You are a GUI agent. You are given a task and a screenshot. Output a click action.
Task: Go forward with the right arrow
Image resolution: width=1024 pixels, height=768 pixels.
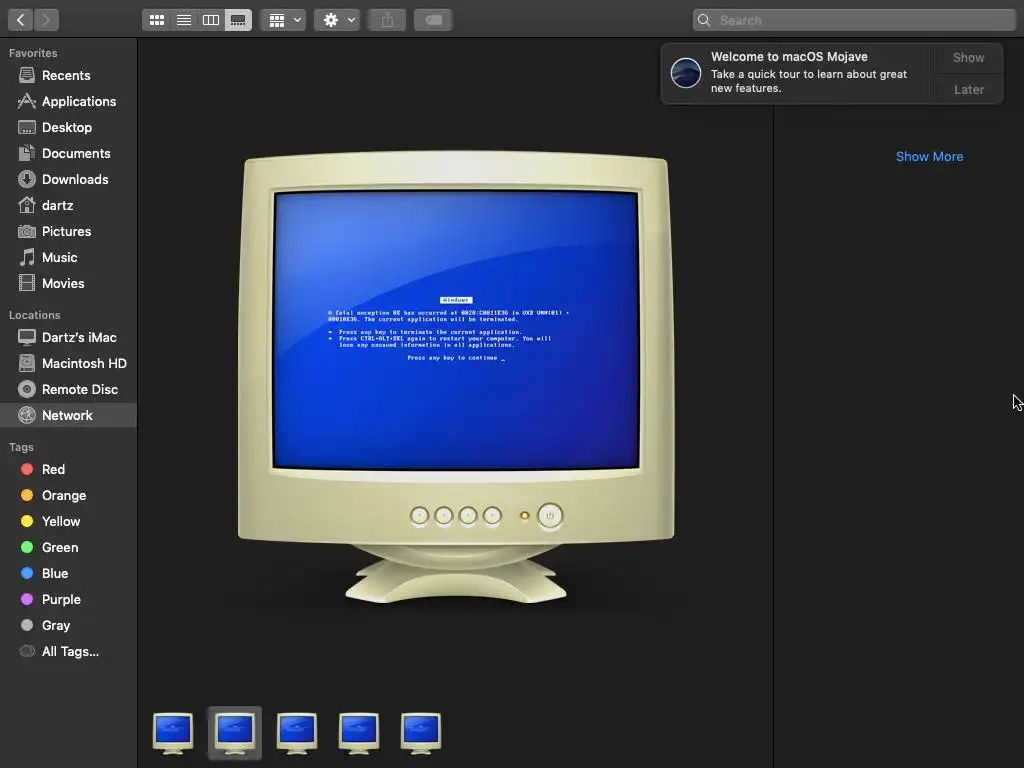[46, 20]
